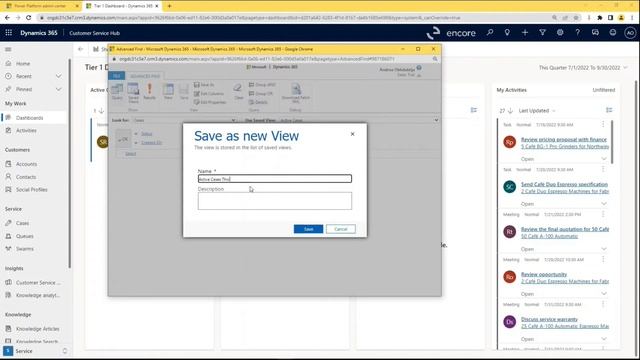640x360 pixels.
Task: Switch the Service area selector at bottom
Action: (35, 351)
